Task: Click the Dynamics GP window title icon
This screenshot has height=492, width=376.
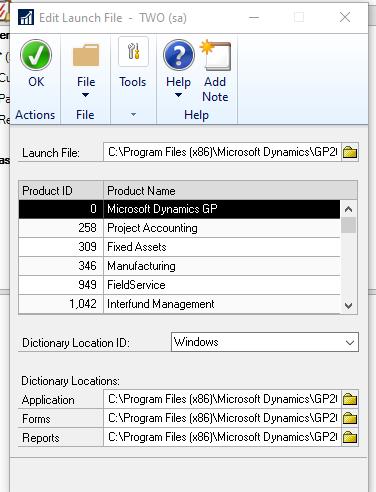Action: click(26, 17)
